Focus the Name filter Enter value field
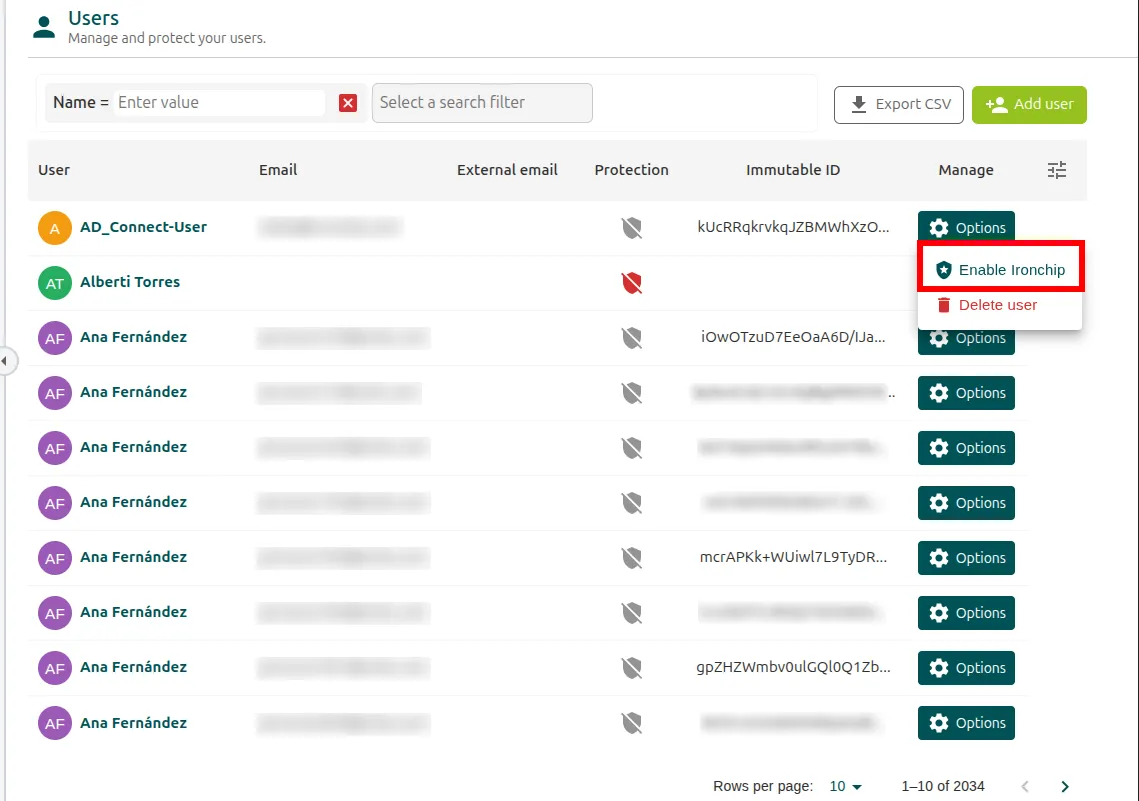The image size is (1139, 801). pos(219,103)
